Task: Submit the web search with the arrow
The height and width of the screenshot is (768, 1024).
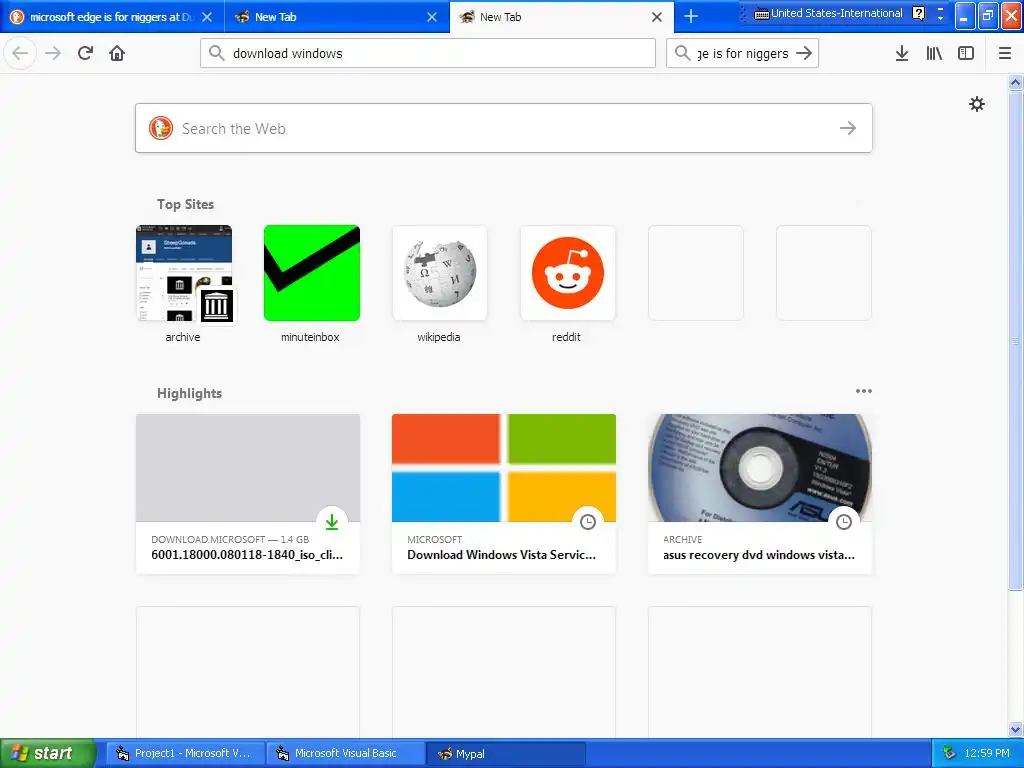Action: pyautogui.click(x=848, y=128)
